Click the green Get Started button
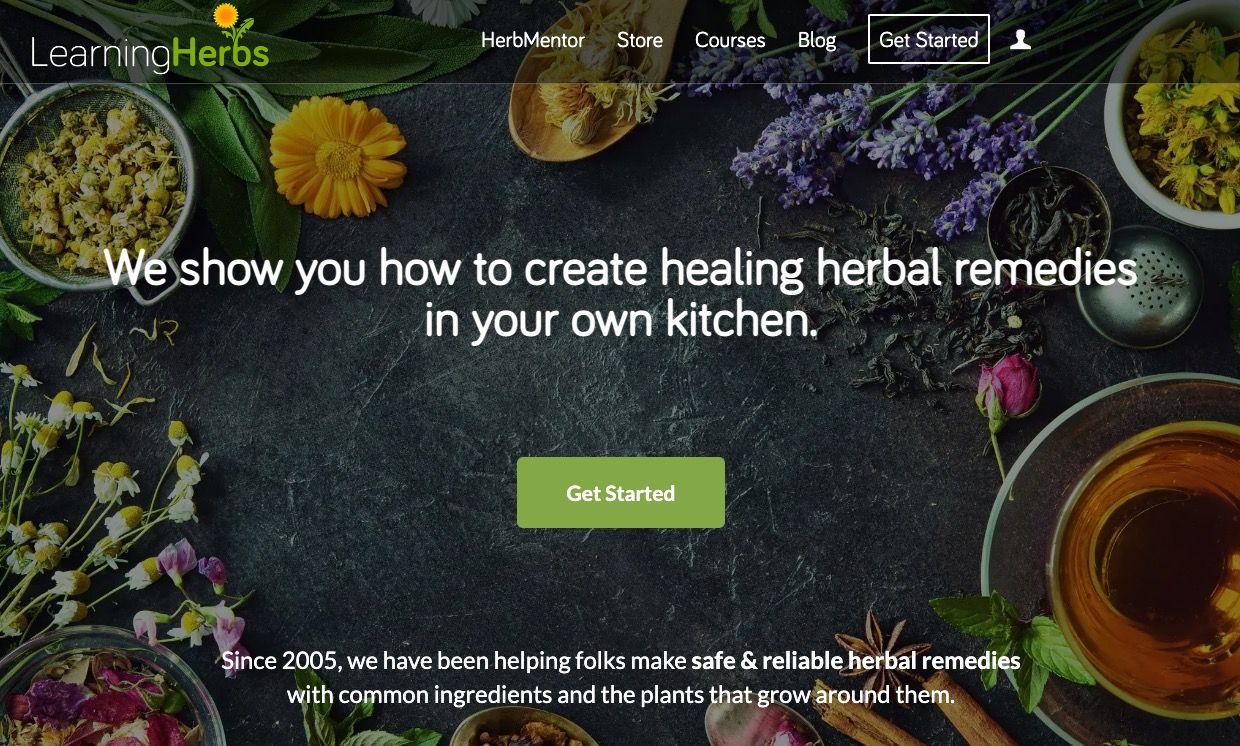 621,493
